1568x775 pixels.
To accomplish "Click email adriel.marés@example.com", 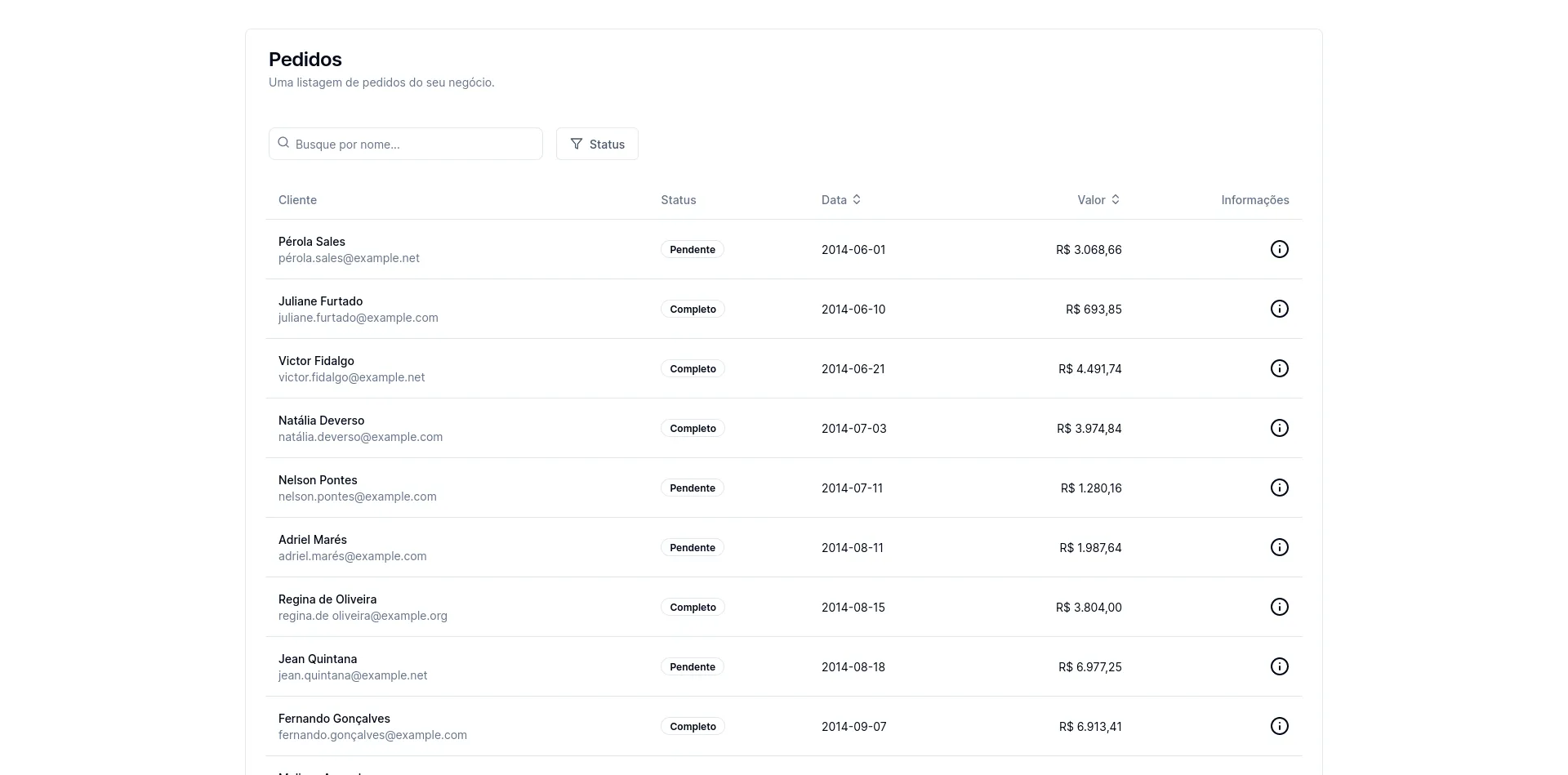I will tap(353, 556).
